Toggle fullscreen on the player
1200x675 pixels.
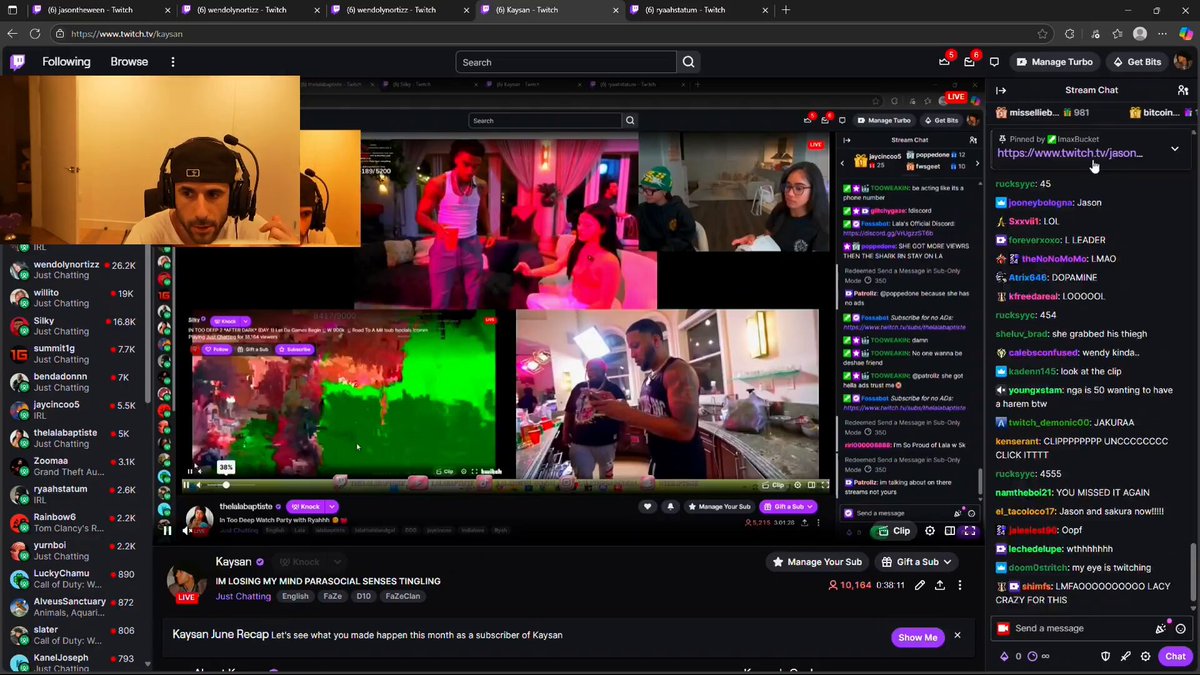(969, 531)
